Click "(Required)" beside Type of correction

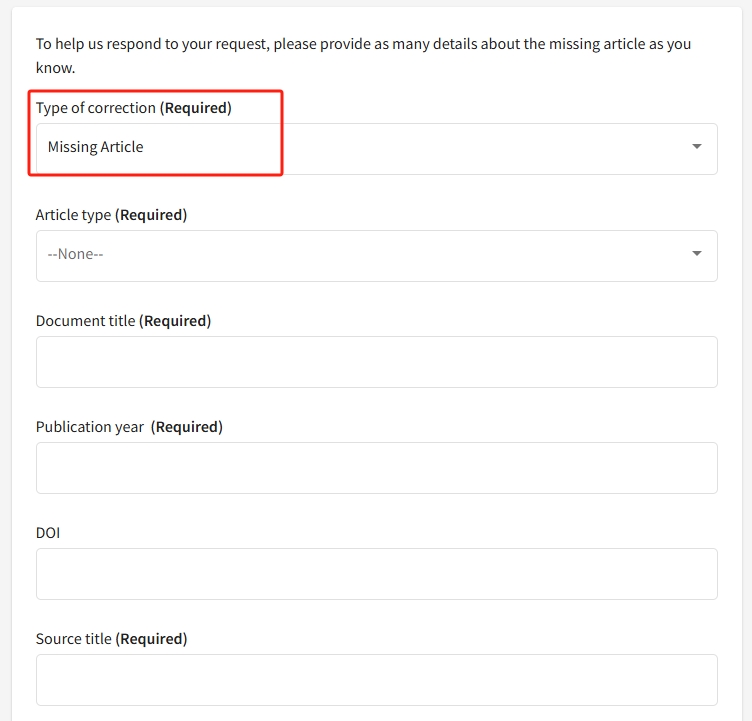196,108
